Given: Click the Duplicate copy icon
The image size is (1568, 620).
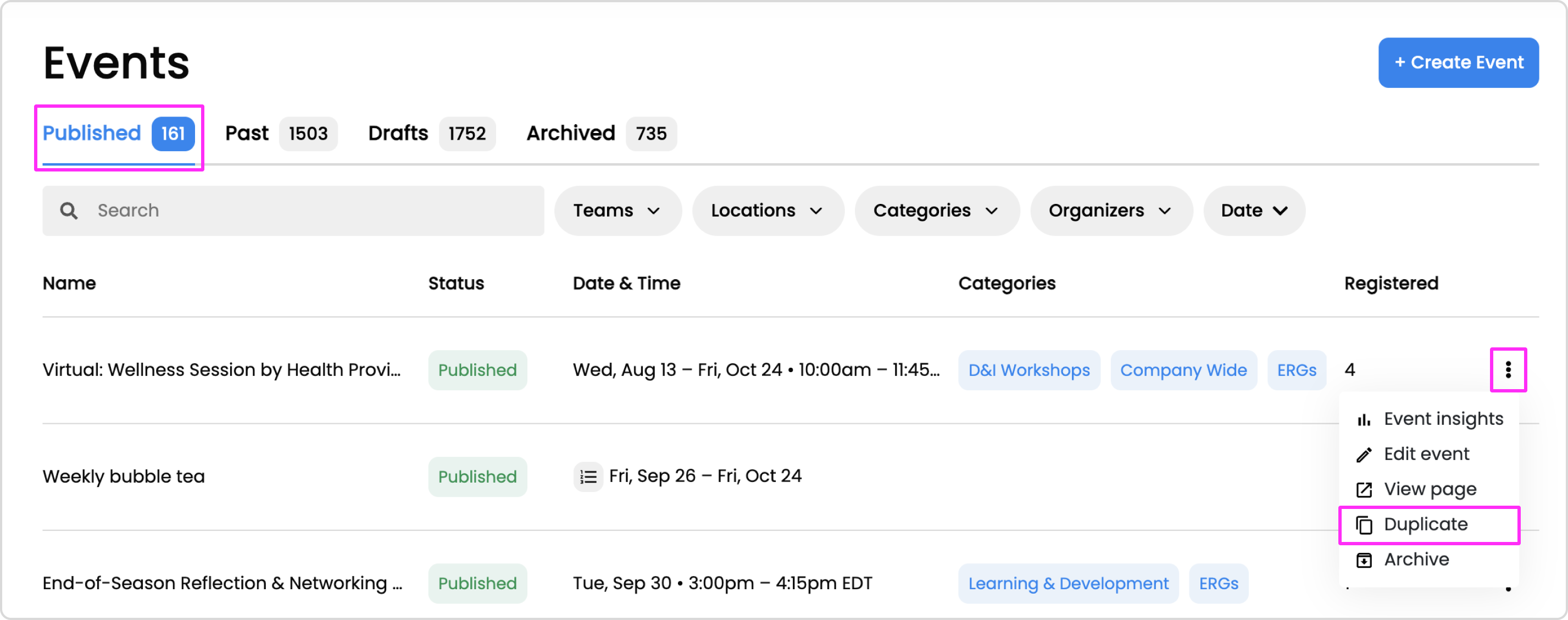Looking at the screenshot, I should pos(1364,525).
